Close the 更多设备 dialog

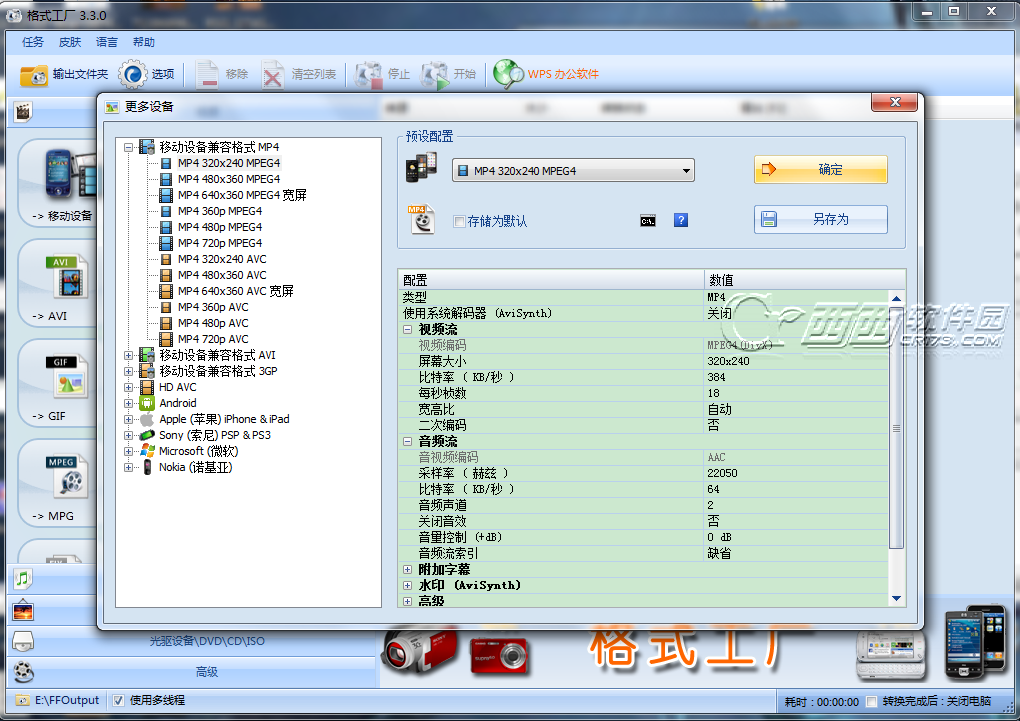pyautogui.click(x=894, y=102)
